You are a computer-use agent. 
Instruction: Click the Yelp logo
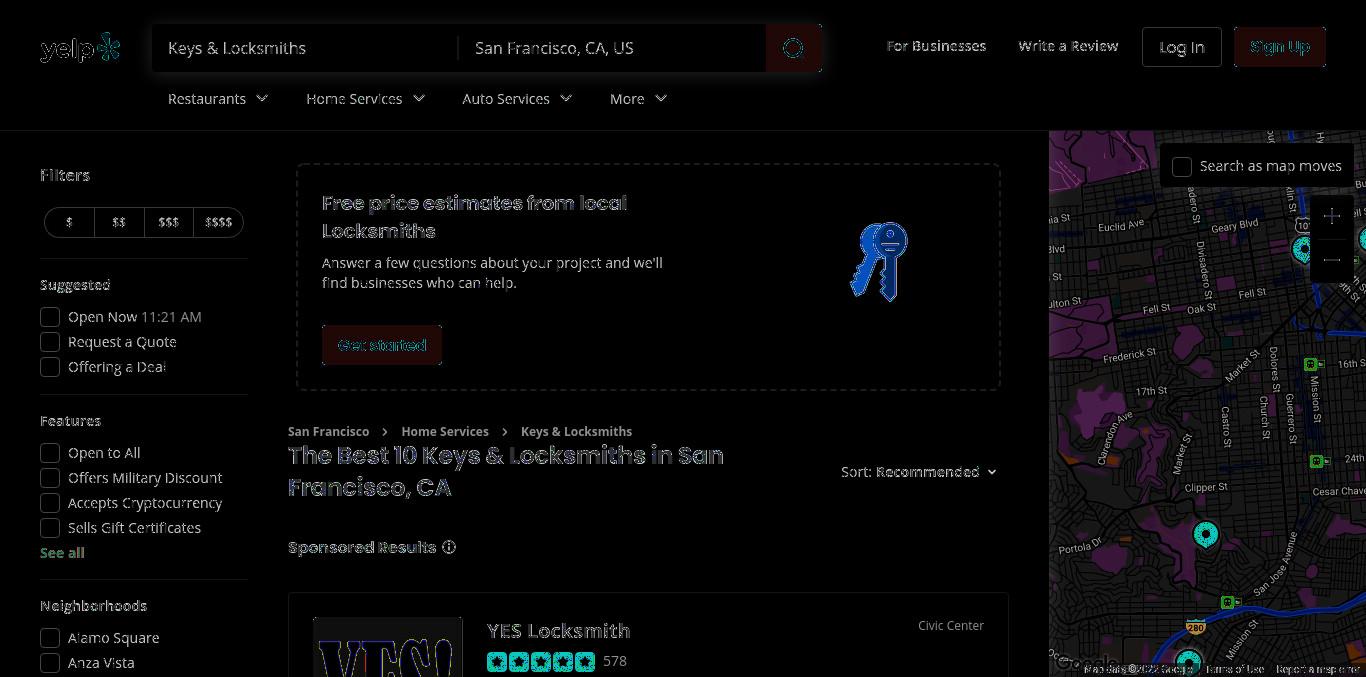[x=80, y=48]
